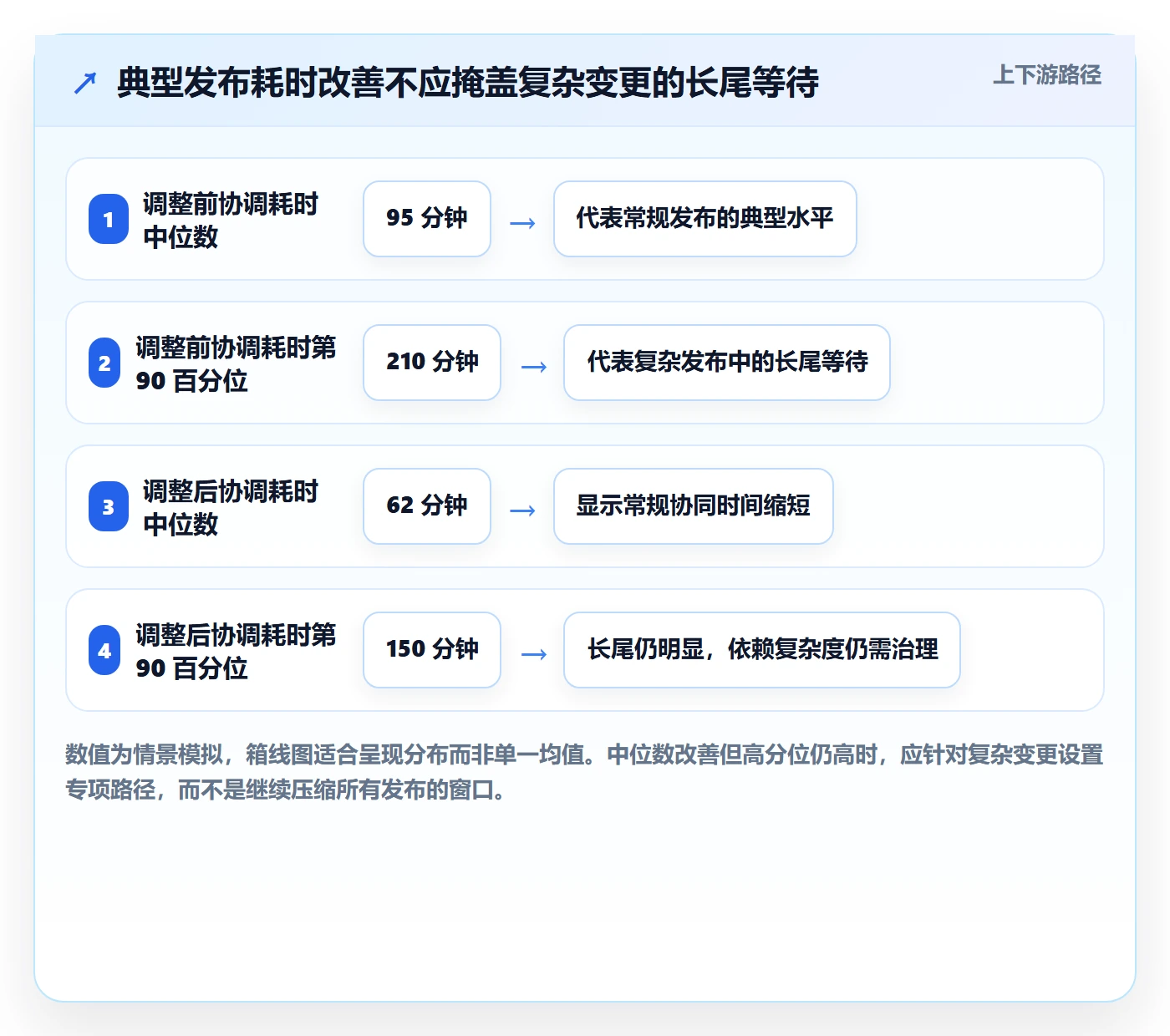Click the number 1 badge for 调整前协调耗时中位数

point(109,219)
